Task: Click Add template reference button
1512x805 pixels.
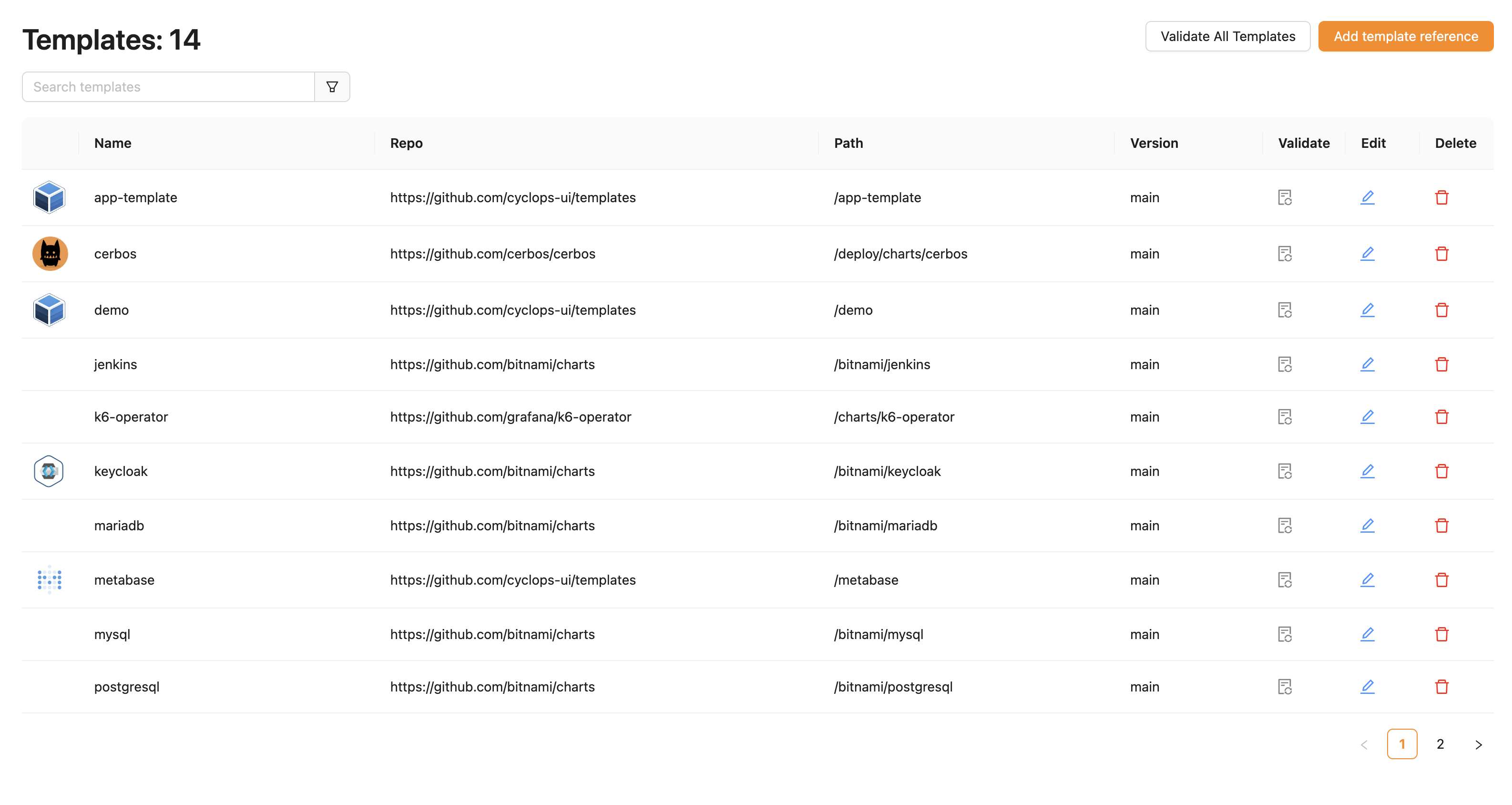Action: [x=1405, y=36]
